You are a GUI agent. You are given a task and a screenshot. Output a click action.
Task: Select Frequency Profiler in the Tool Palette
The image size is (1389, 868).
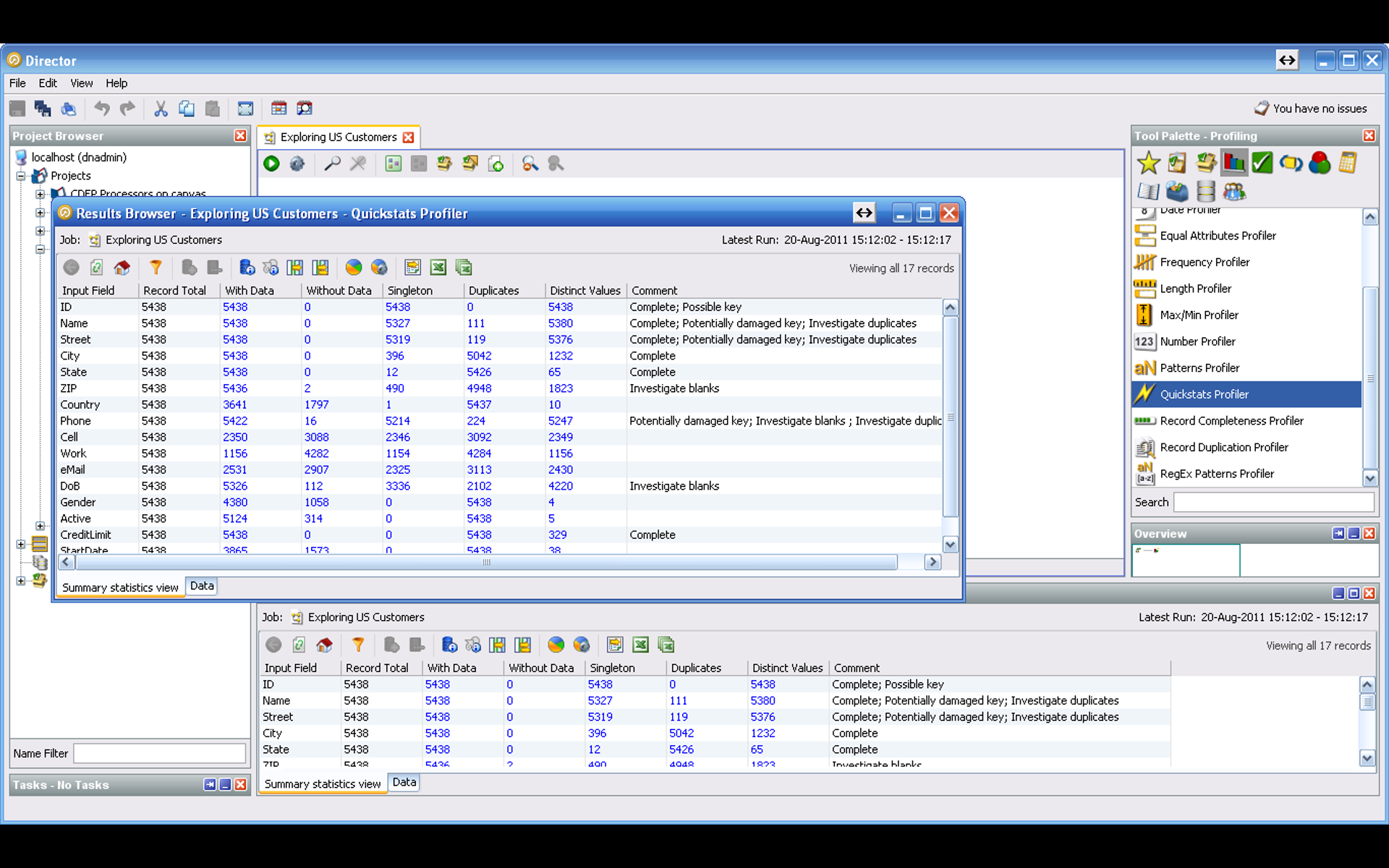tap(1205, 262)
